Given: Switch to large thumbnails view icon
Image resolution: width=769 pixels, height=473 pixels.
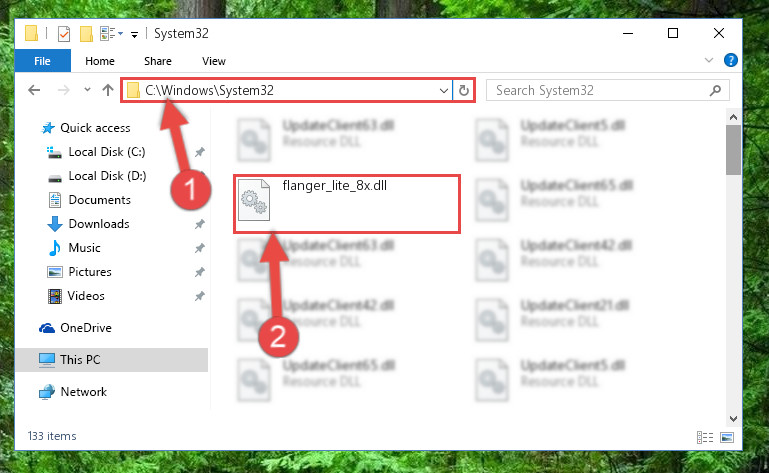Looking at the screenshot, I should pyautogui.click(x=726, y=437).
